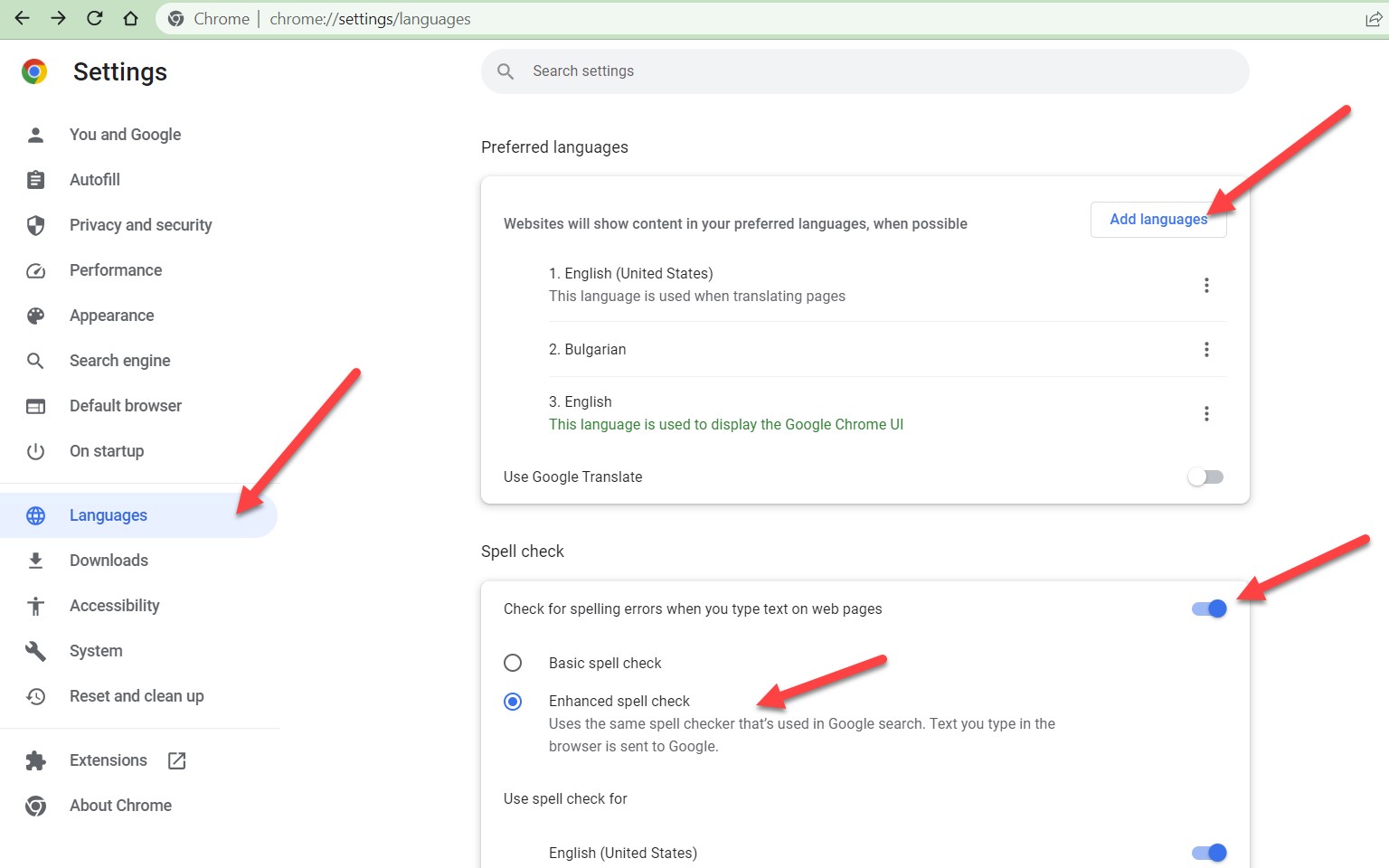This screenshot has width=1389, height=868.
Task: Click the puzzle piece icon for Extensions
Action: tap(35, 760)
